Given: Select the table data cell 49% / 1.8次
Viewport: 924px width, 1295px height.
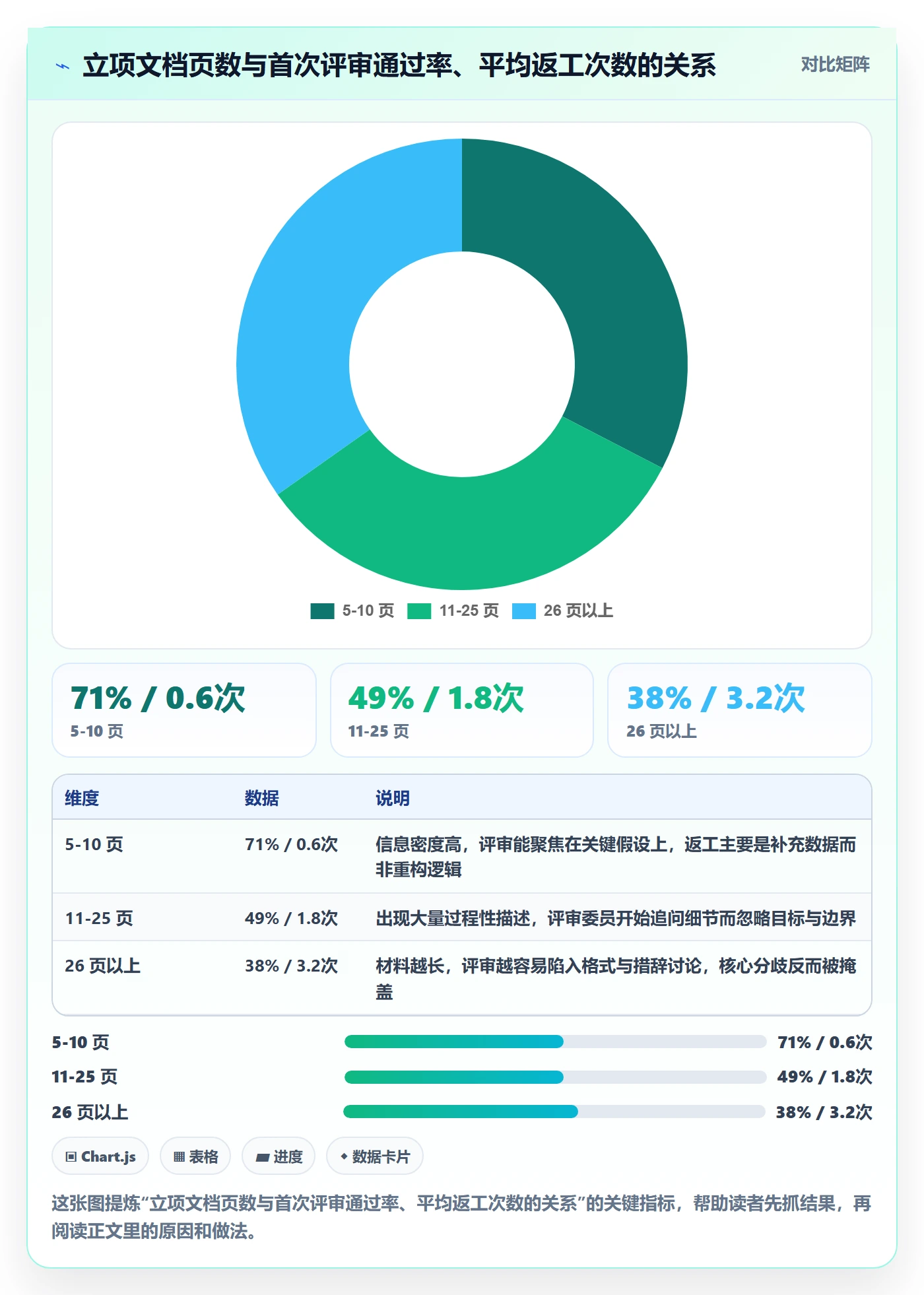Looking at the screenshot, I should click(291, 918).
